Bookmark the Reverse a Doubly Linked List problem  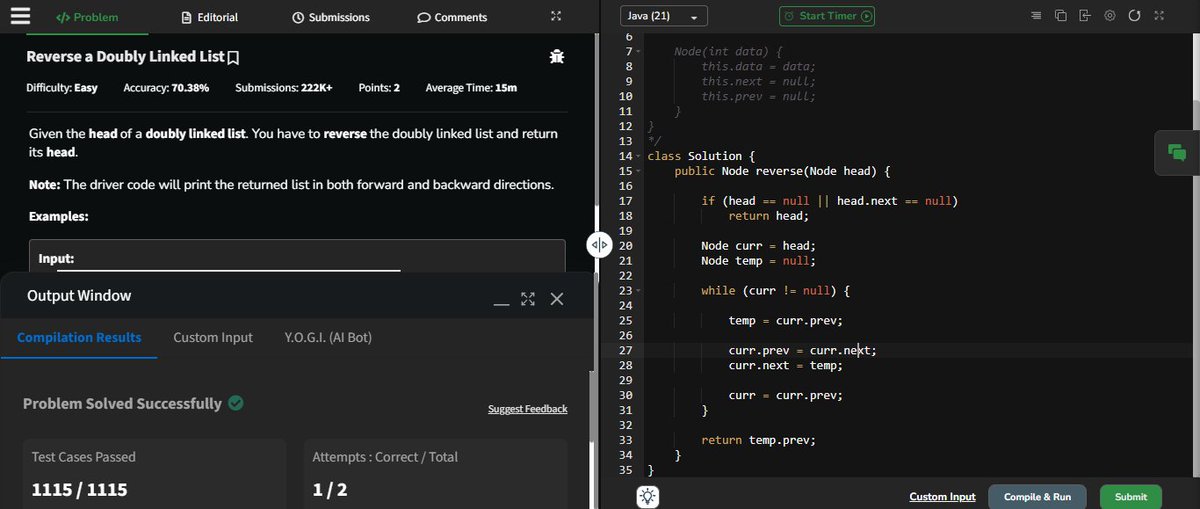pyautogui.click(x=233, y=58)
